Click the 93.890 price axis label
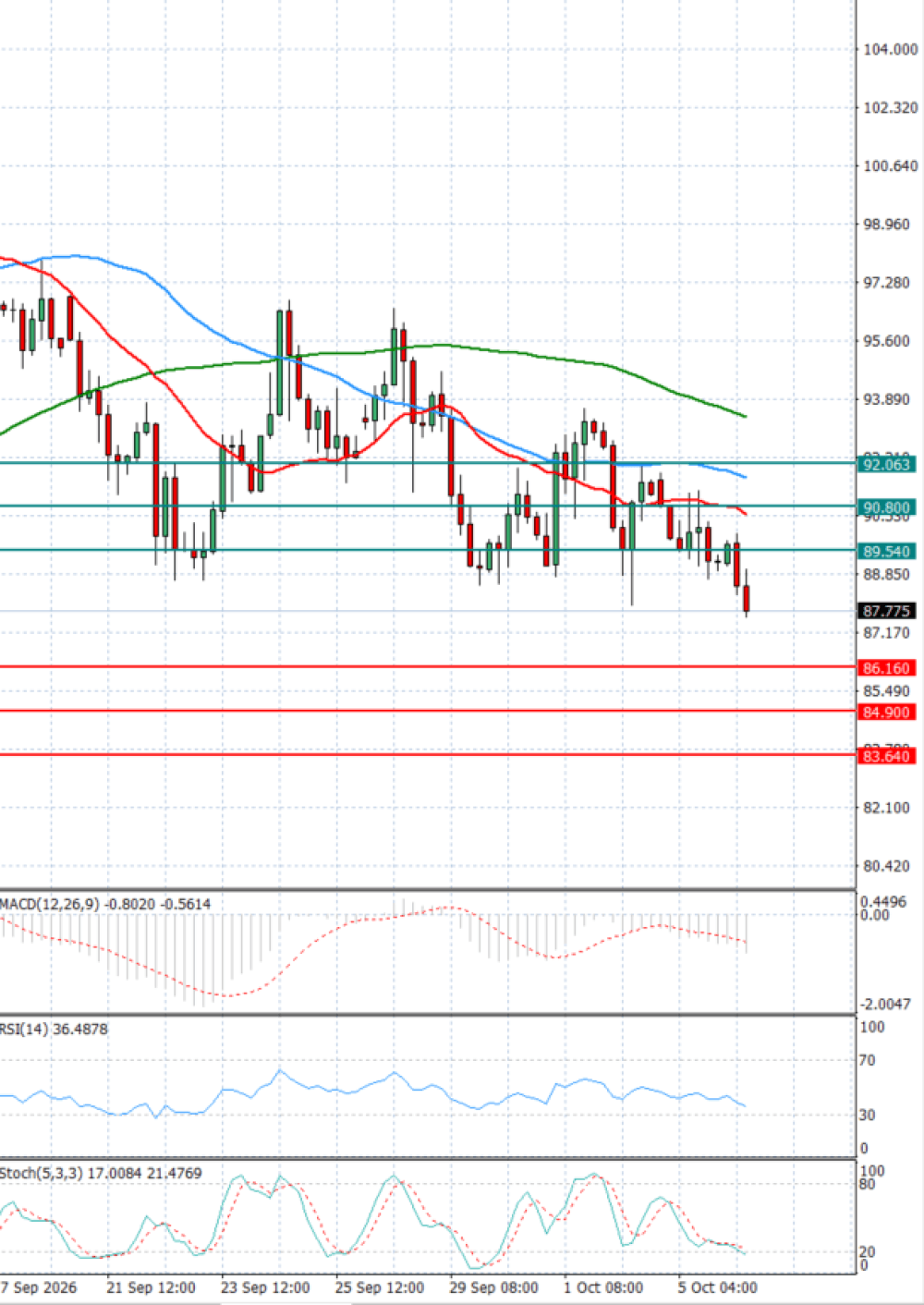924x1305 pixels. (886, 399)
